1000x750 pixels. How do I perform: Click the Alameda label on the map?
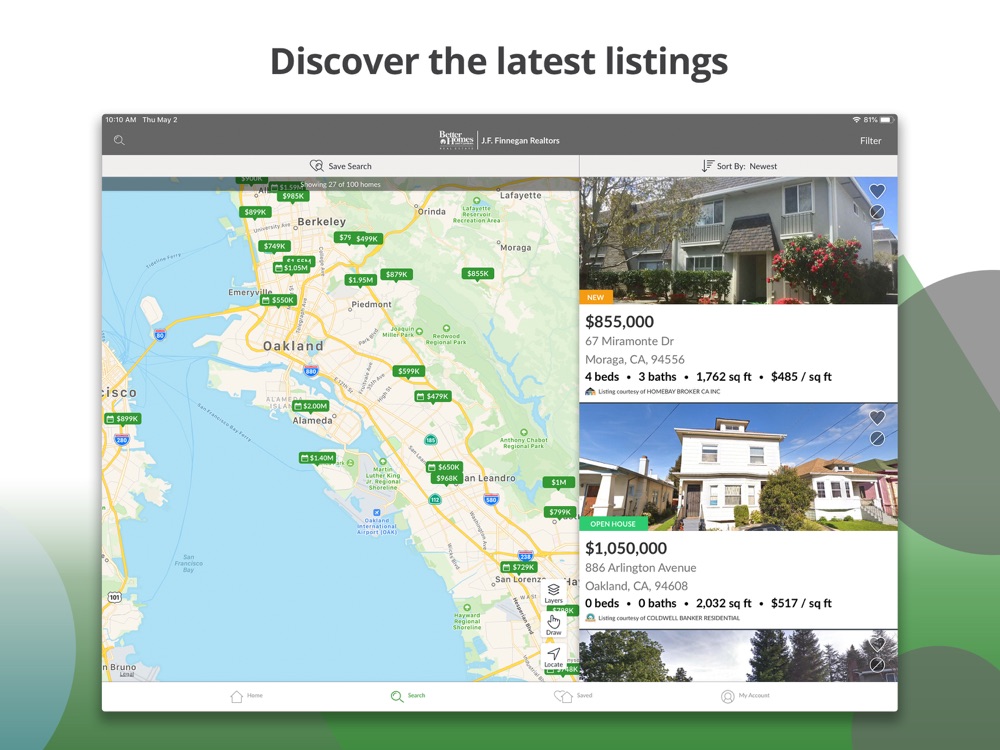coord(312,421)
